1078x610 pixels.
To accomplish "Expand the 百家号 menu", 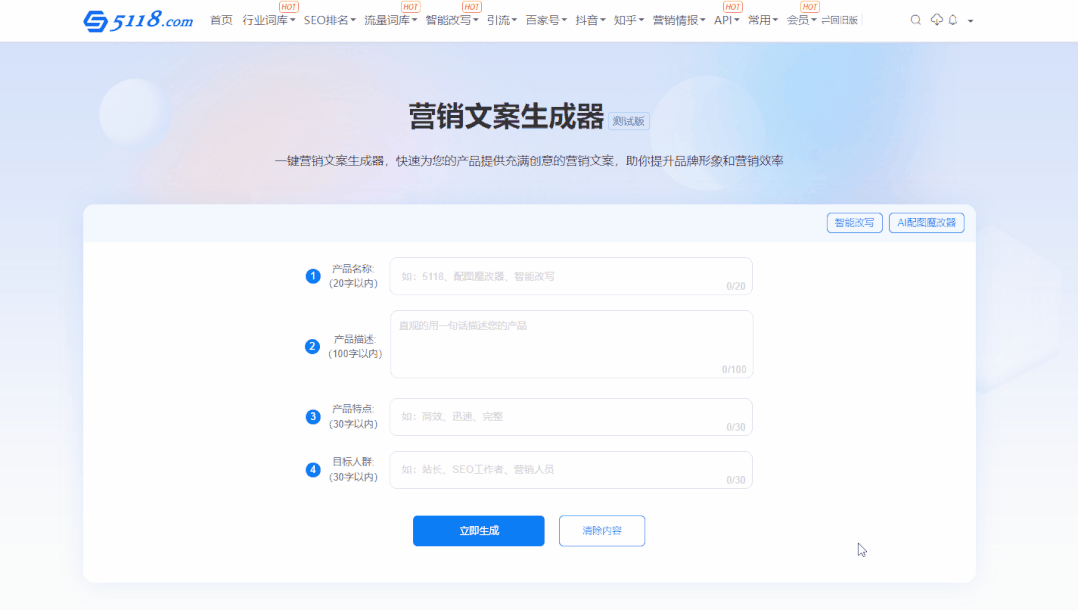I will pos(547,20).
